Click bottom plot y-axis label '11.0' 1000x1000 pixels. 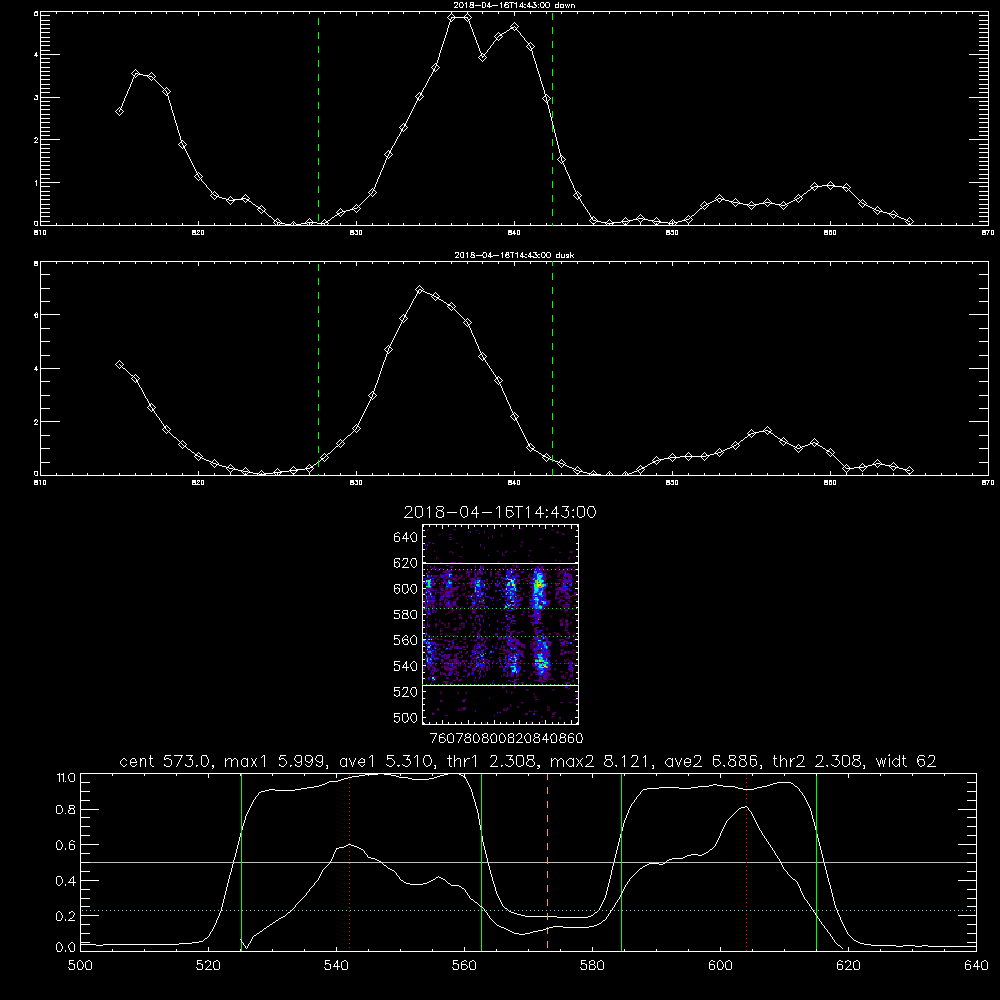click(x=66, y=778)
